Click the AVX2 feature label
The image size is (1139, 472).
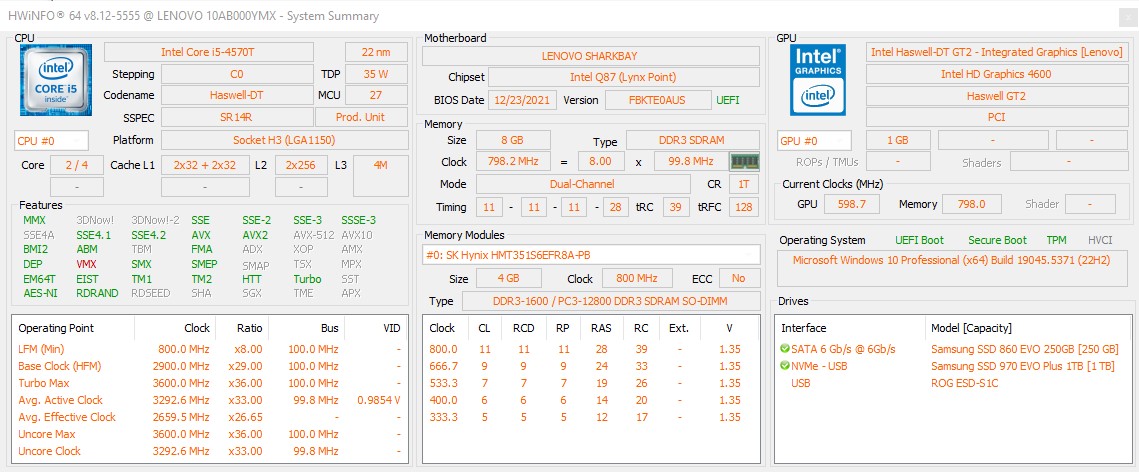tap(255, 235)
